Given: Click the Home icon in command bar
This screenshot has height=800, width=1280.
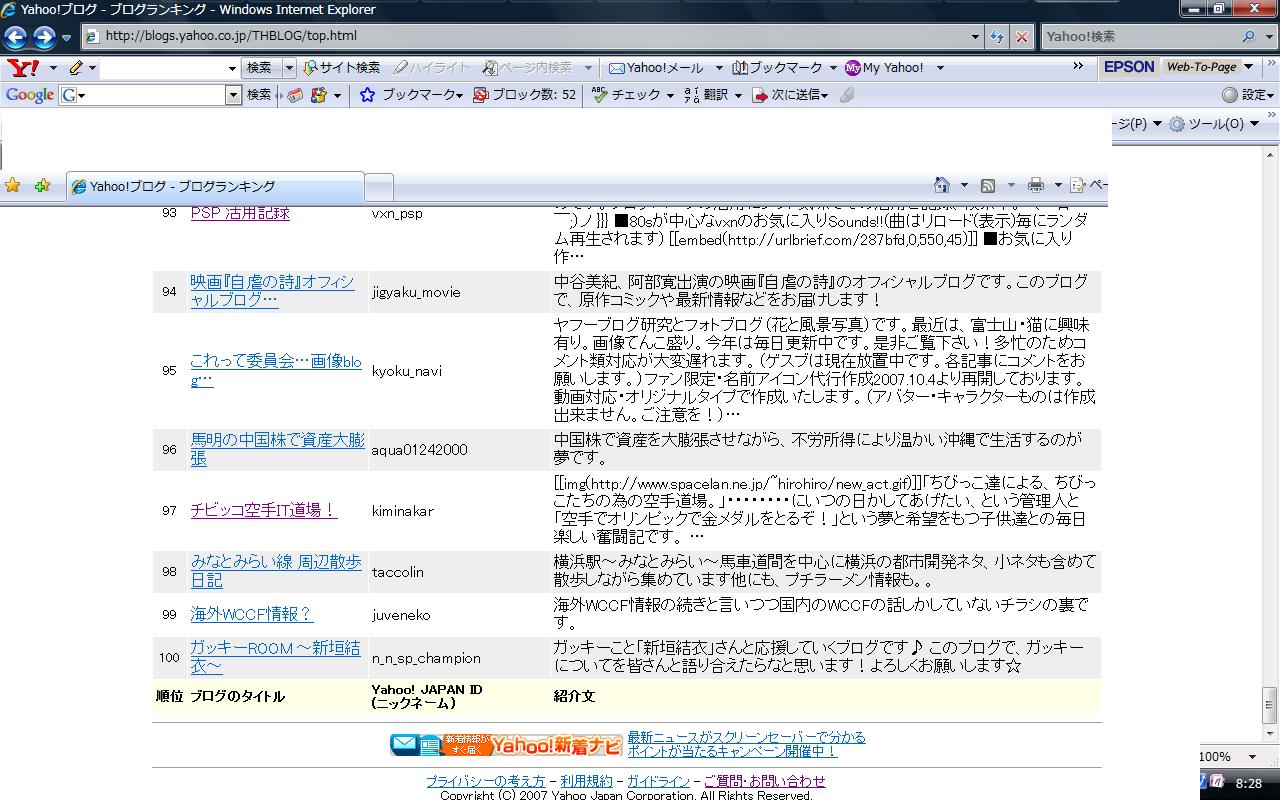Looking at the screenshot, I should 941,185.
